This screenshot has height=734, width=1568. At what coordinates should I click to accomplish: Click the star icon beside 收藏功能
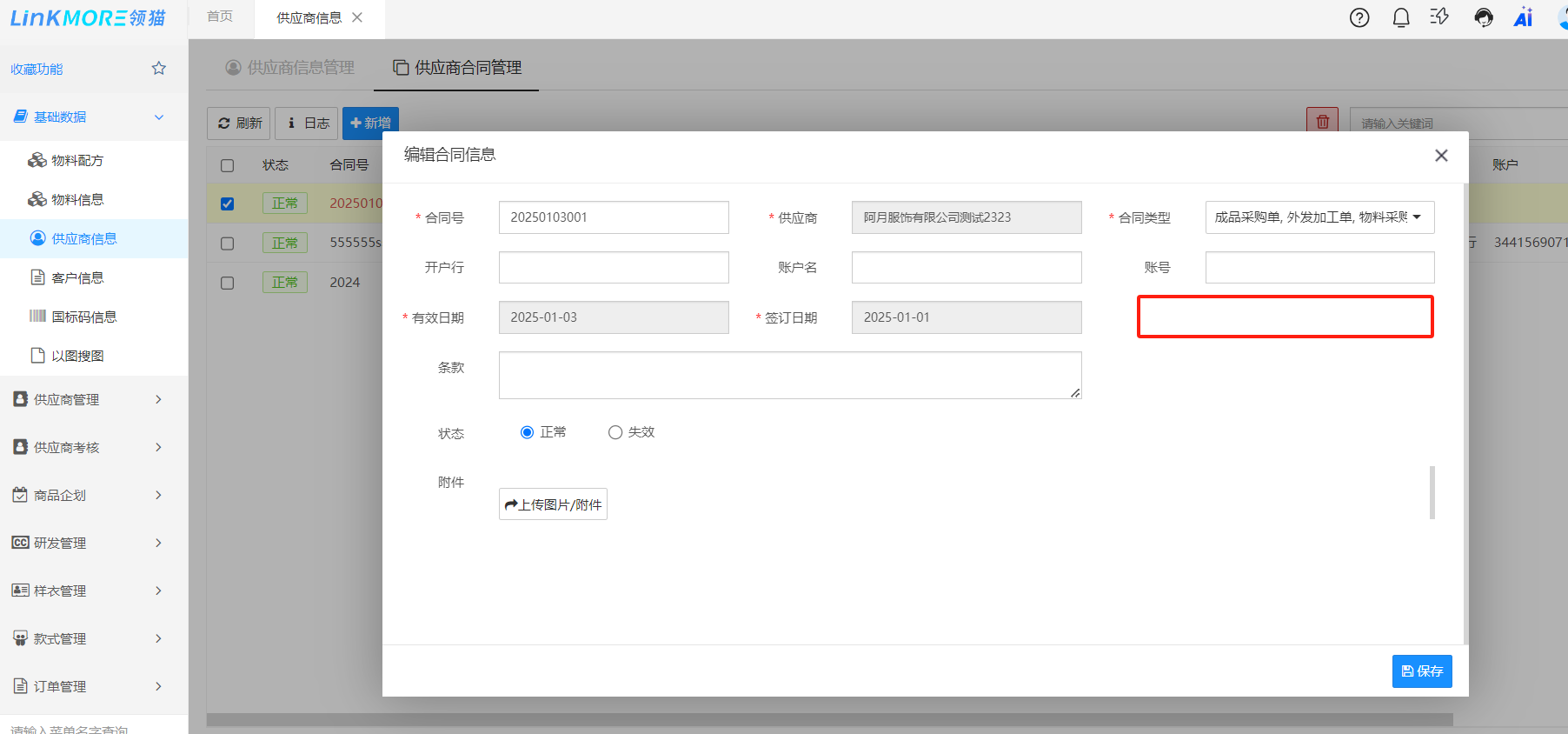click(158, 68)
